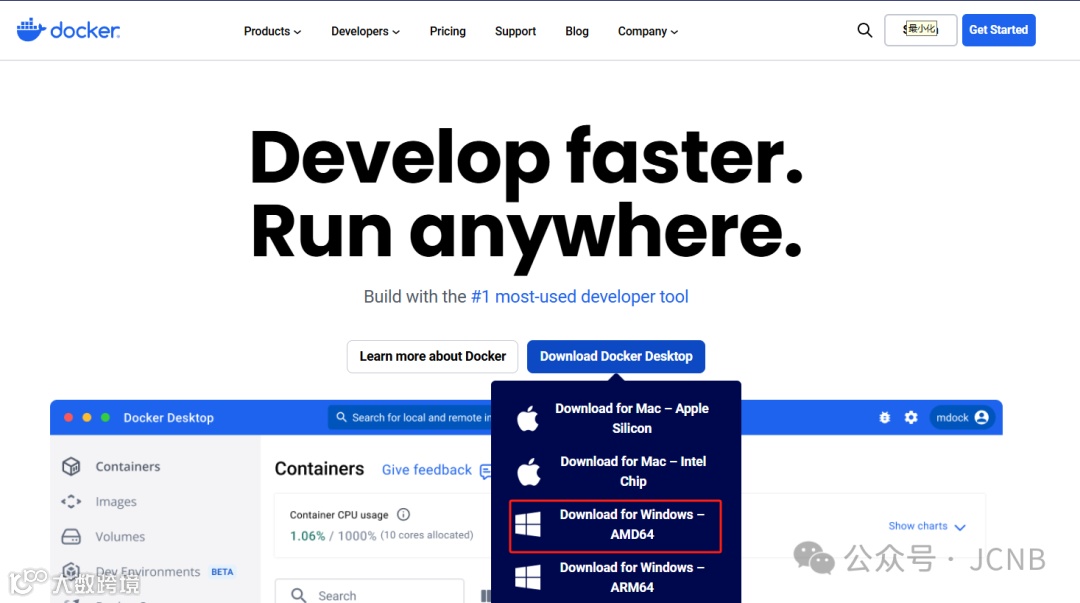Screen dimensions: 1080x603
Task: Click the Give feedback link
Action: click(x=427, y=469)
